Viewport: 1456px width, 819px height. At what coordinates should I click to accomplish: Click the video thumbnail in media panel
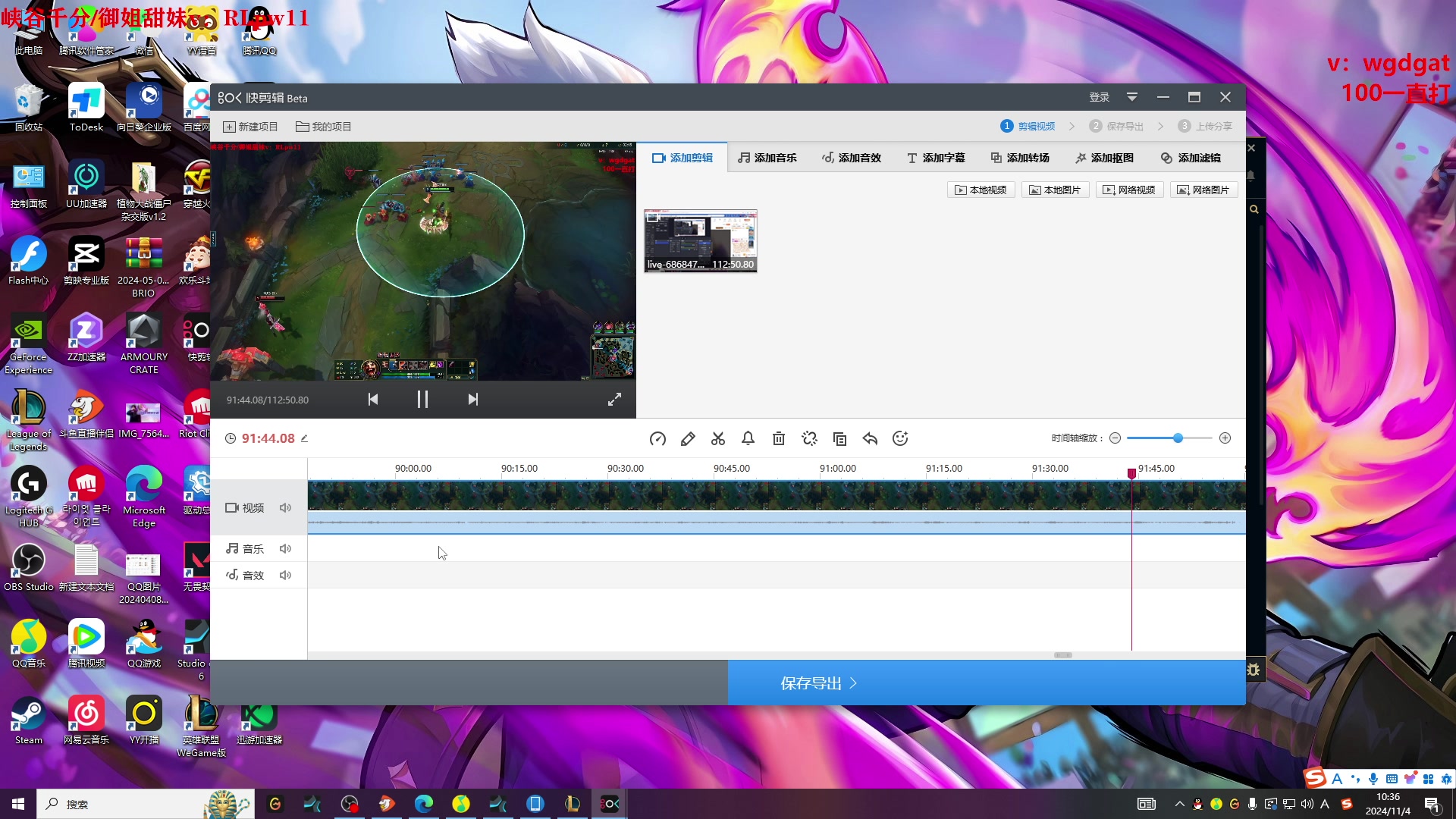[700, 240]
